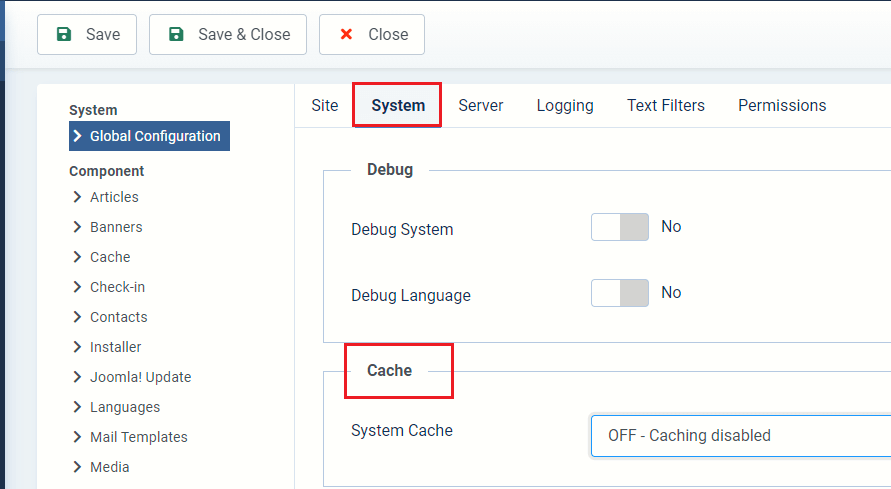Click the chevron icon beside Articles
891x489 pixels.
point(77,197)
